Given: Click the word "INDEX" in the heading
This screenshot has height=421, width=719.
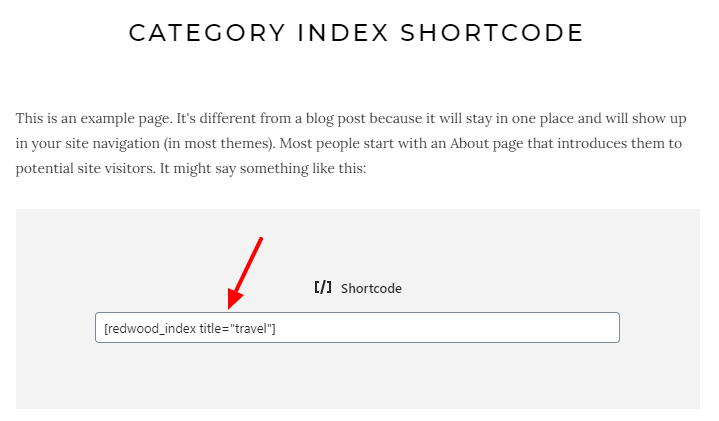Looking at the screenshot, I should pos(343,33).
